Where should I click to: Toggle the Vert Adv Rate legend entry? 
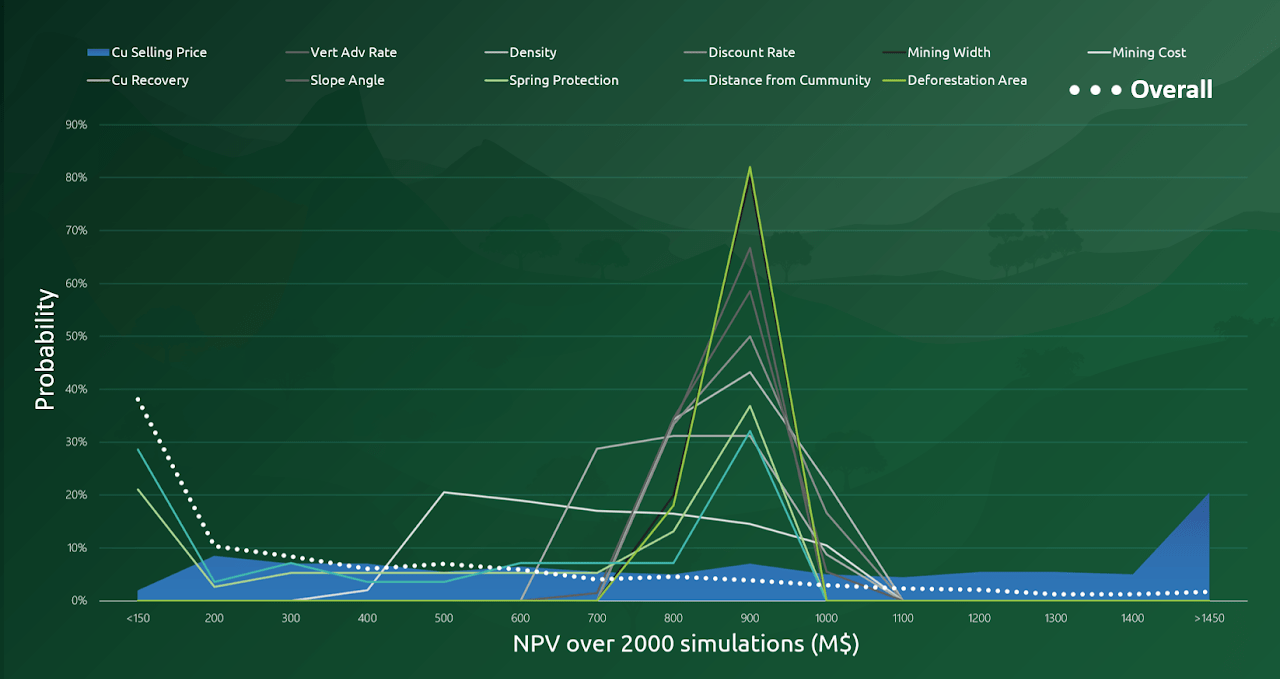point(353,52)
